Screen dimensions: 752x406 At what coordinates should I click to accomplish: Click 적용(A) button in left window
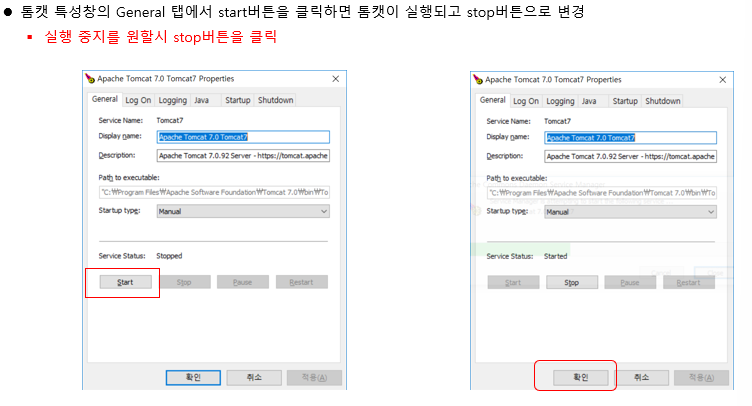[315, 378]
